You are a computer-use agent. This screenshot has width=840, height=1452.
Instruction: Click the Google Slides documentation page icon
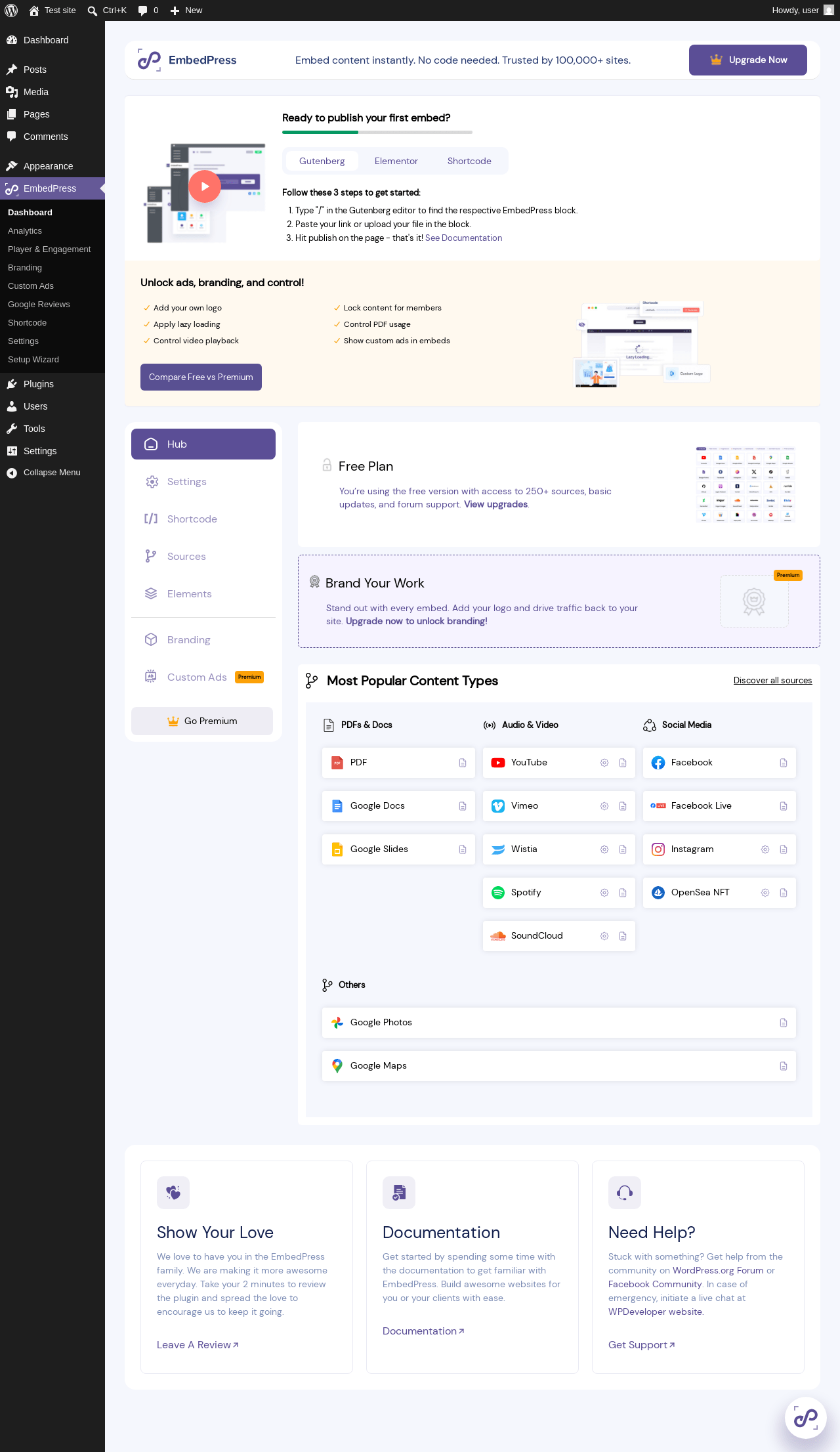point(463,849)
